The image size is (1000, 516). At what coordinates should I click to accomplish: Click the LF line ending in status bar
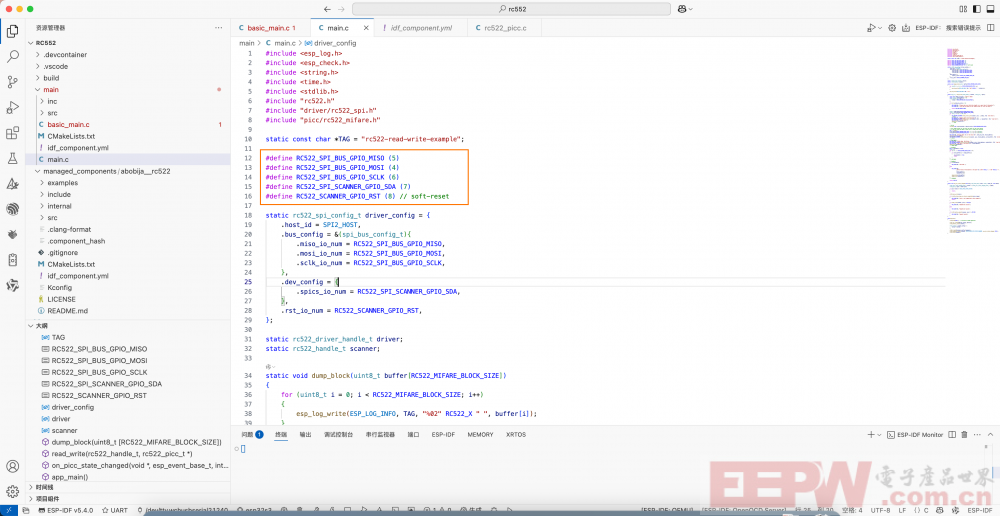click(902, 511)
